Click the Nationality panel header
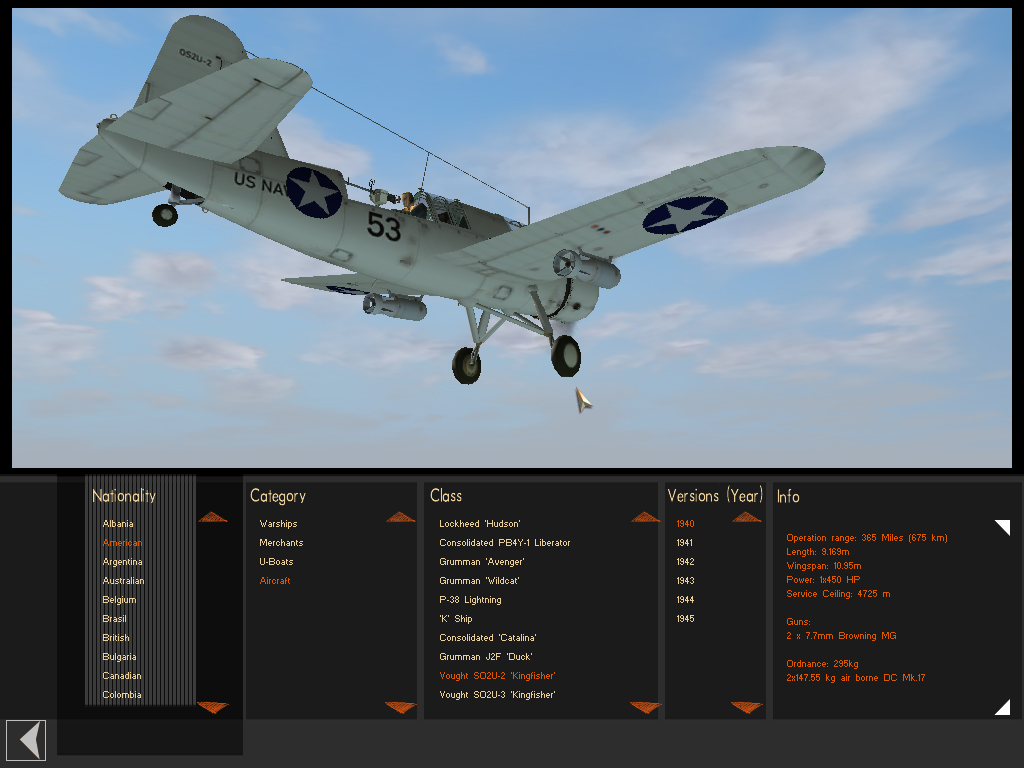Screen dimensions: 1024x768 124,496
